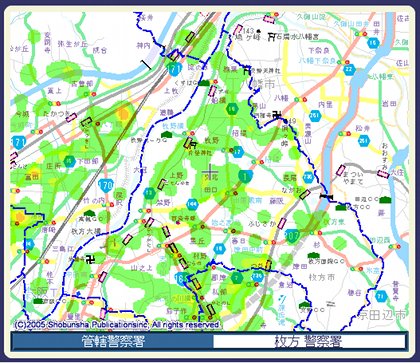The height and width of the screenshot is (363, 420).
Task: Click the たかつき station marker
Action: pos(71,117)
